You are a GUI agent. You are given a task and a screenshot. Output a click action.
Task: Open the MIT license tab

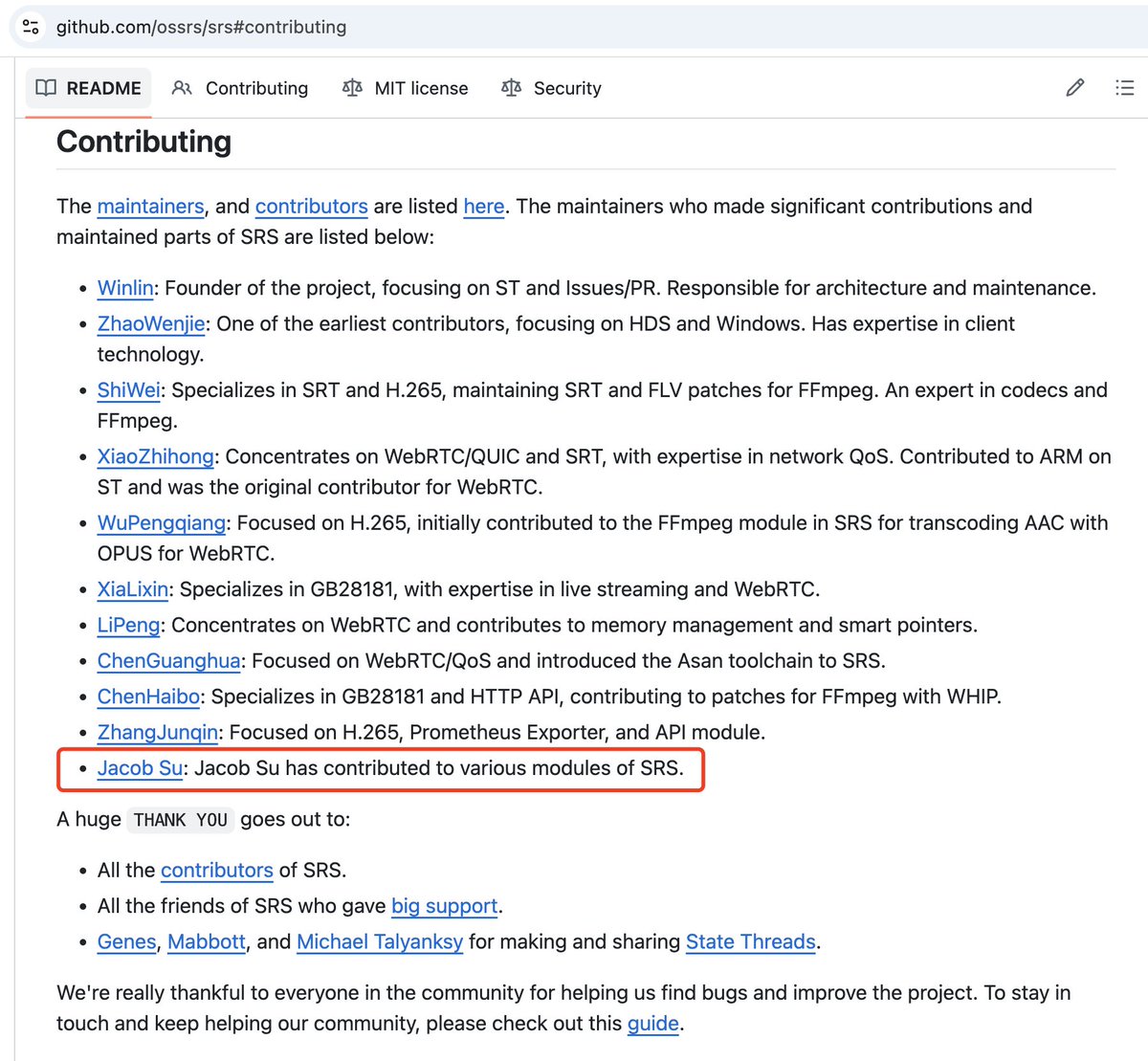pyautogui.click(x=406, y=88)
